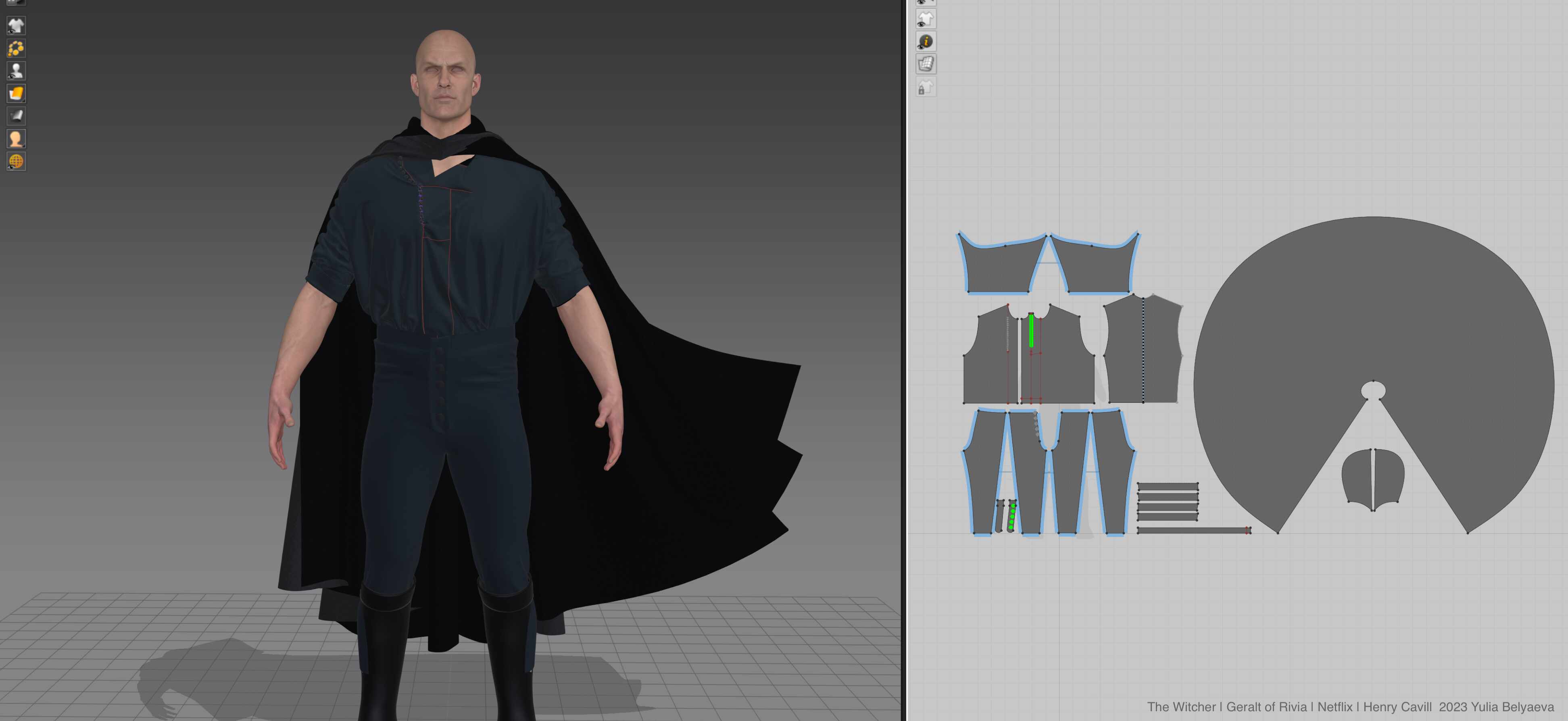
Task: Toggle Show Garment shirt-eye icon in 3D toolbar
Action: pyautogui.click(x=16, y=25)
